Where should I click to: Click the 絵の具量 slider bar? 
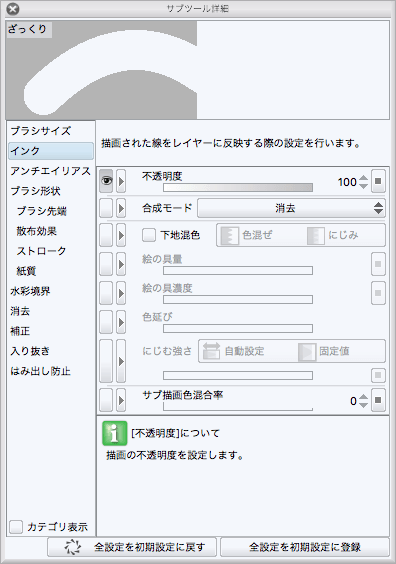pyautogui.click(x=238, y=270)
